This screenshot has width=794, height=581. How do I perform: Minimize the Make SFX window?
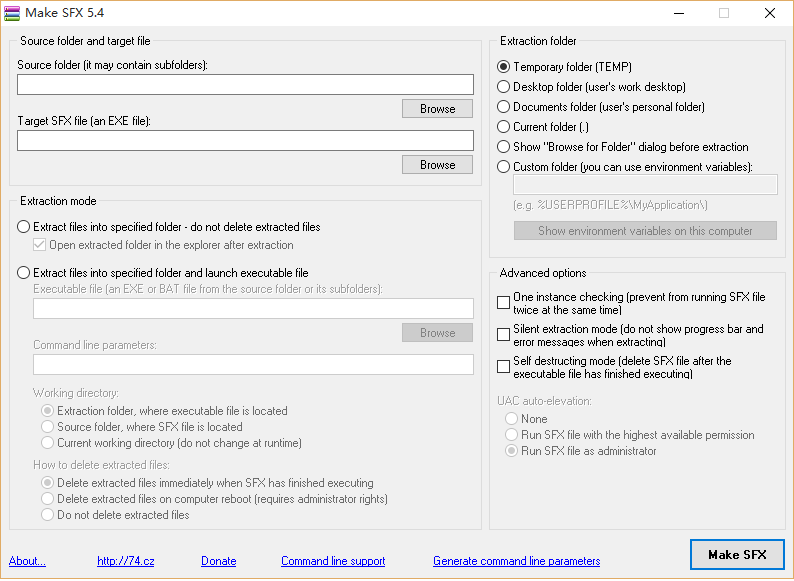679,13
